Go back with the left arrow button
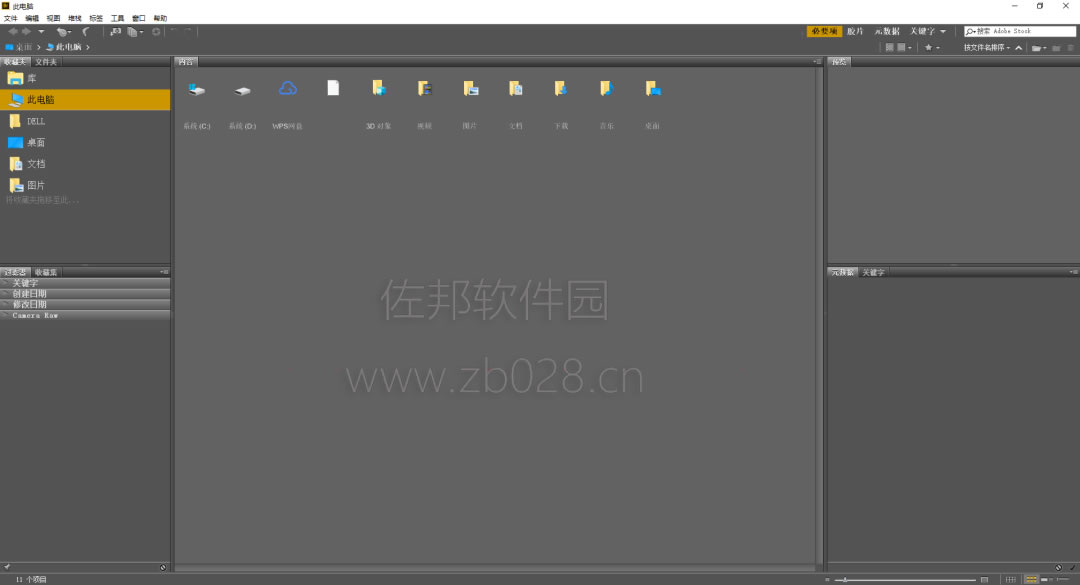 tap(12, 32)
